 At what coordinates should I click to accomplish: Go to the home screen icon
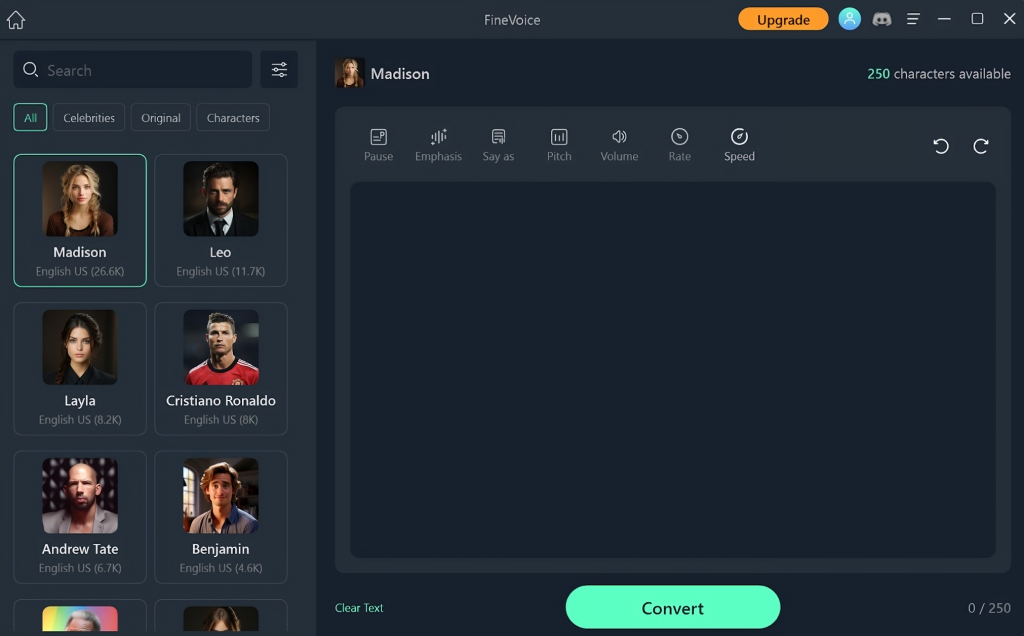pyautogui.click(x=16, y=20)
